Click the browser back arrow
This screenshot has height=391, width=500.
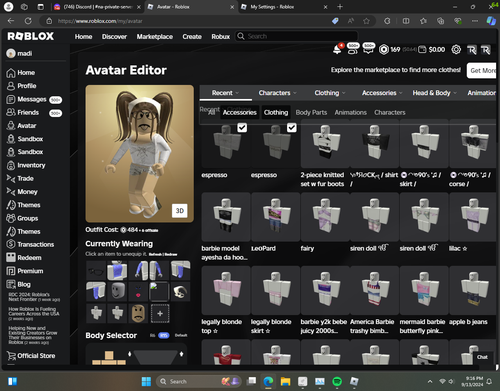pyautogui.click(x=11, y=21)
